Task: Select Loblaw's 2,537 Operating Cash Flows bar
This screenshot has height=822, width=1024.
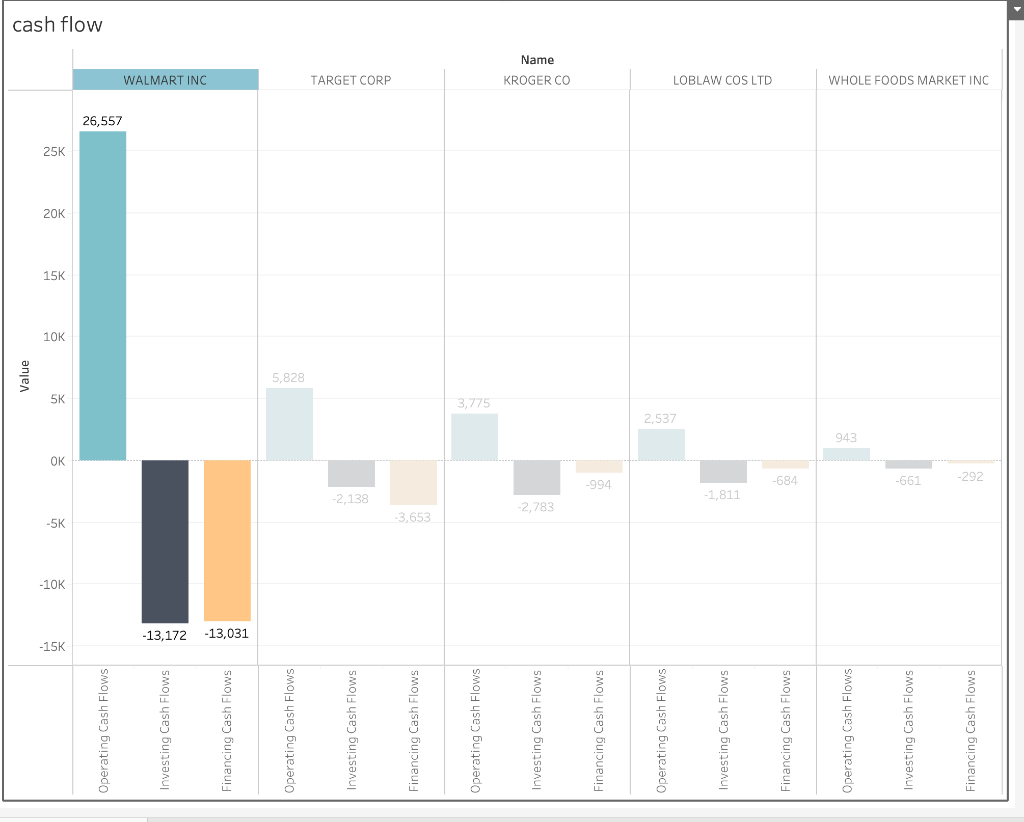Action: pos(660,442)
